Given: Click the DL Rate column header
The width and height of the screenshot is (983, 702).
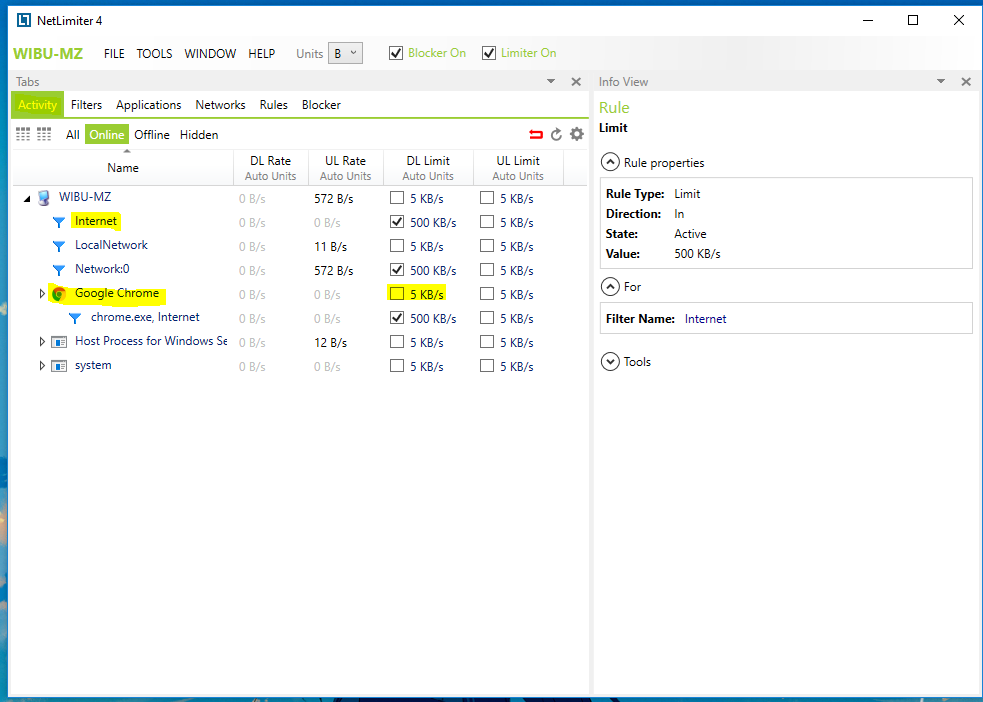Looking at the screenshot, I should pos(270,168).
